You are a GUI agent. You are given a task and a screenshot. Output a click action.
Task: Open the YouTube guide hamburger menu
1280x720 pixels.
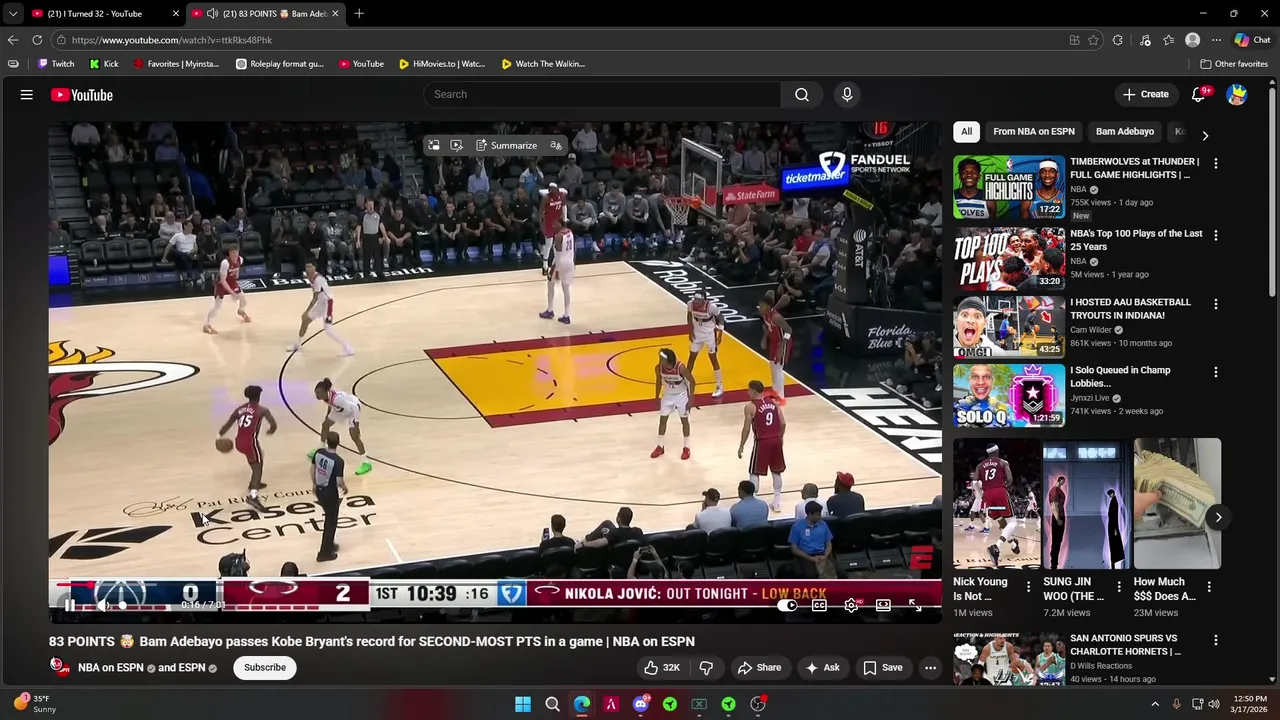coord(27,95)
